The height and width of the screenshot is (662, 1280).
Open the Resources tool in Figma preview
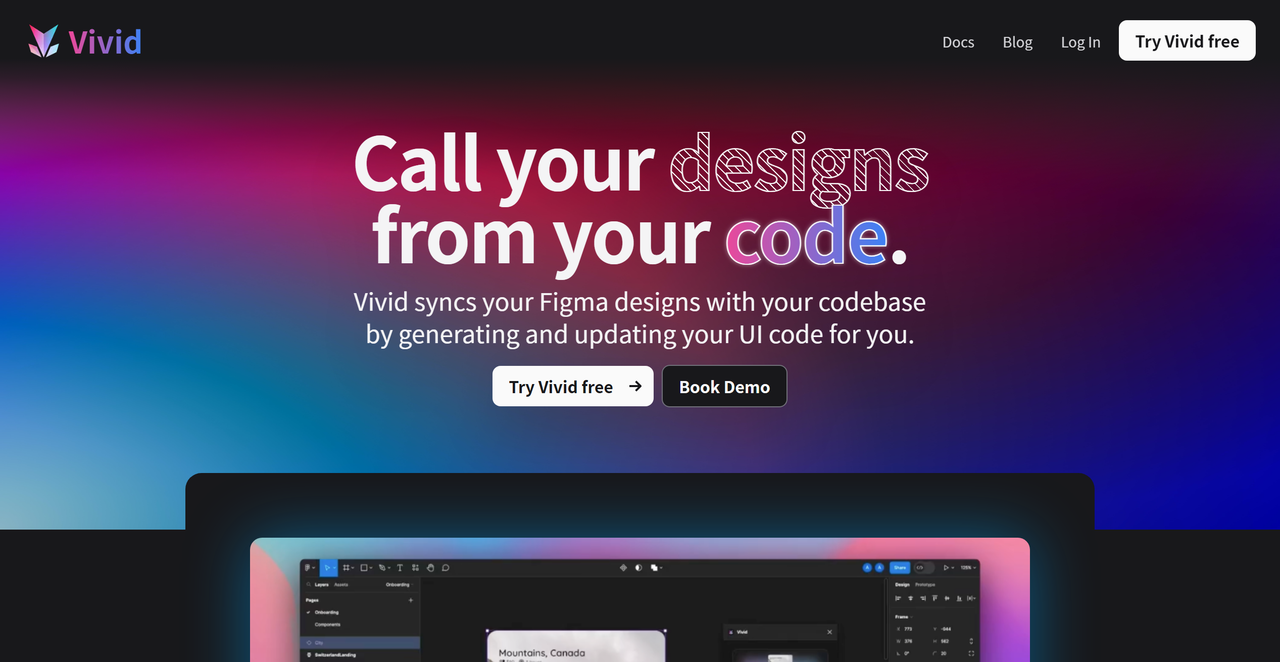pos(415,567)
